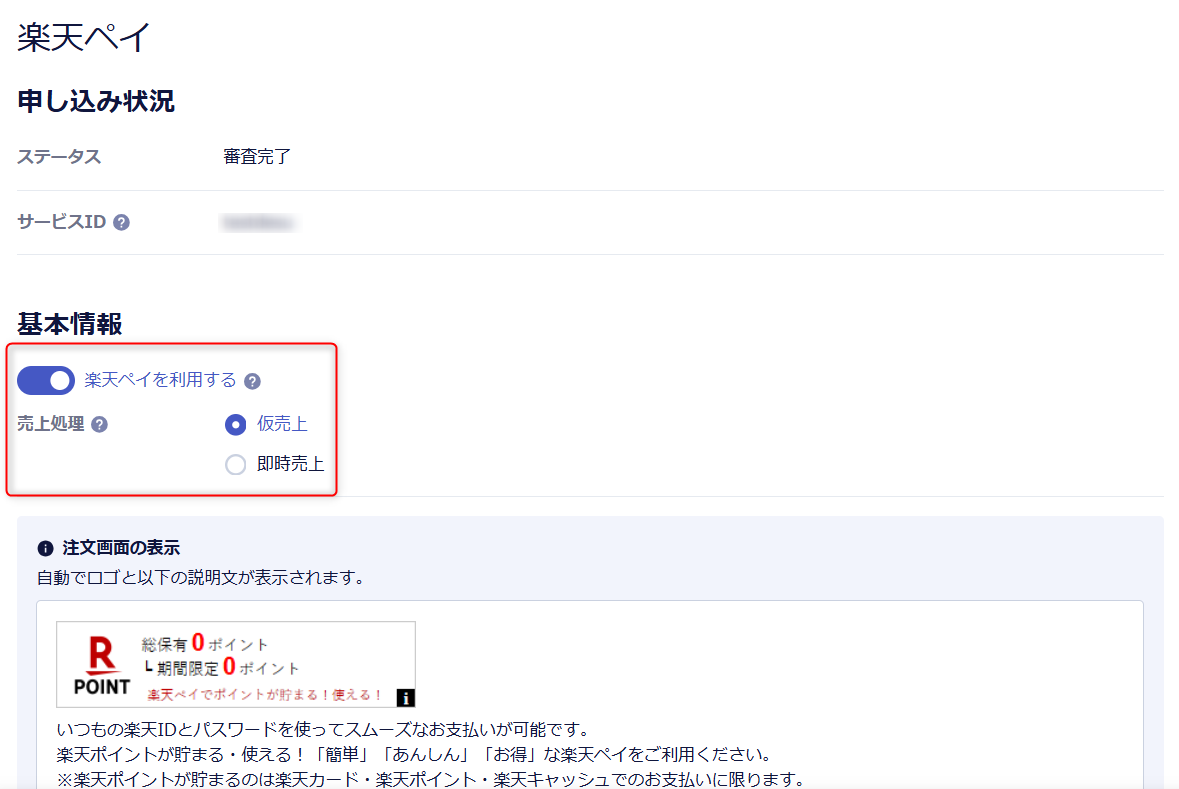The image size is (1179, 789).
Task: Click help icon next to 楽天ペイを利用する
Action: (x=252, y=381)
